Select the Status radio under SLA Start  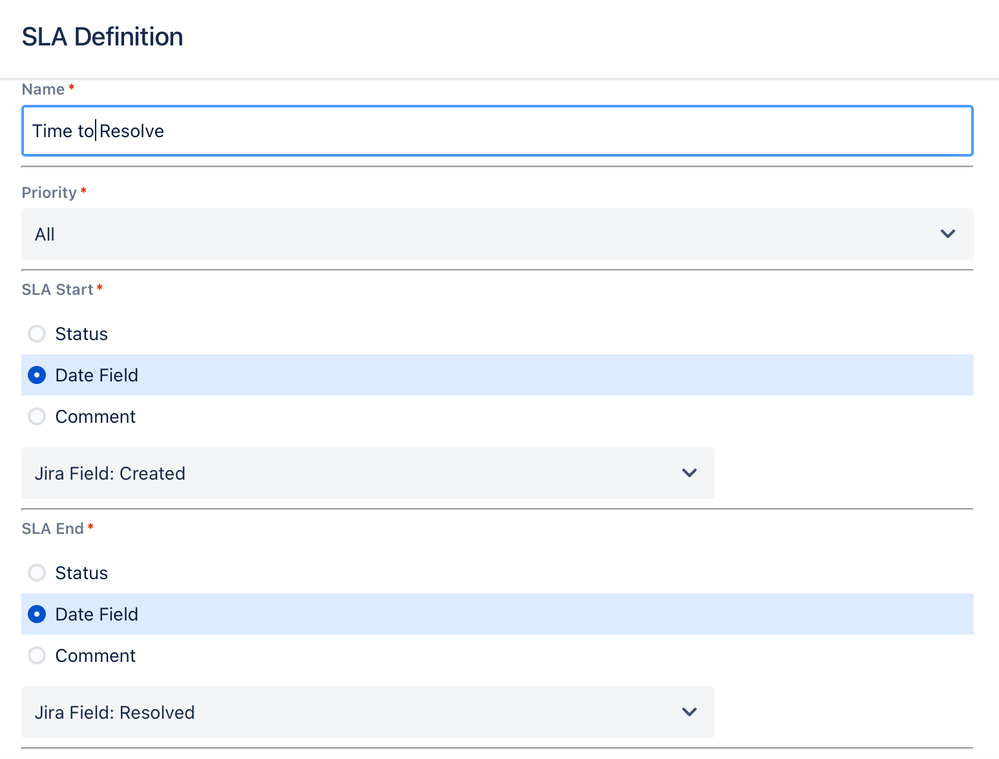pos(37,334)
